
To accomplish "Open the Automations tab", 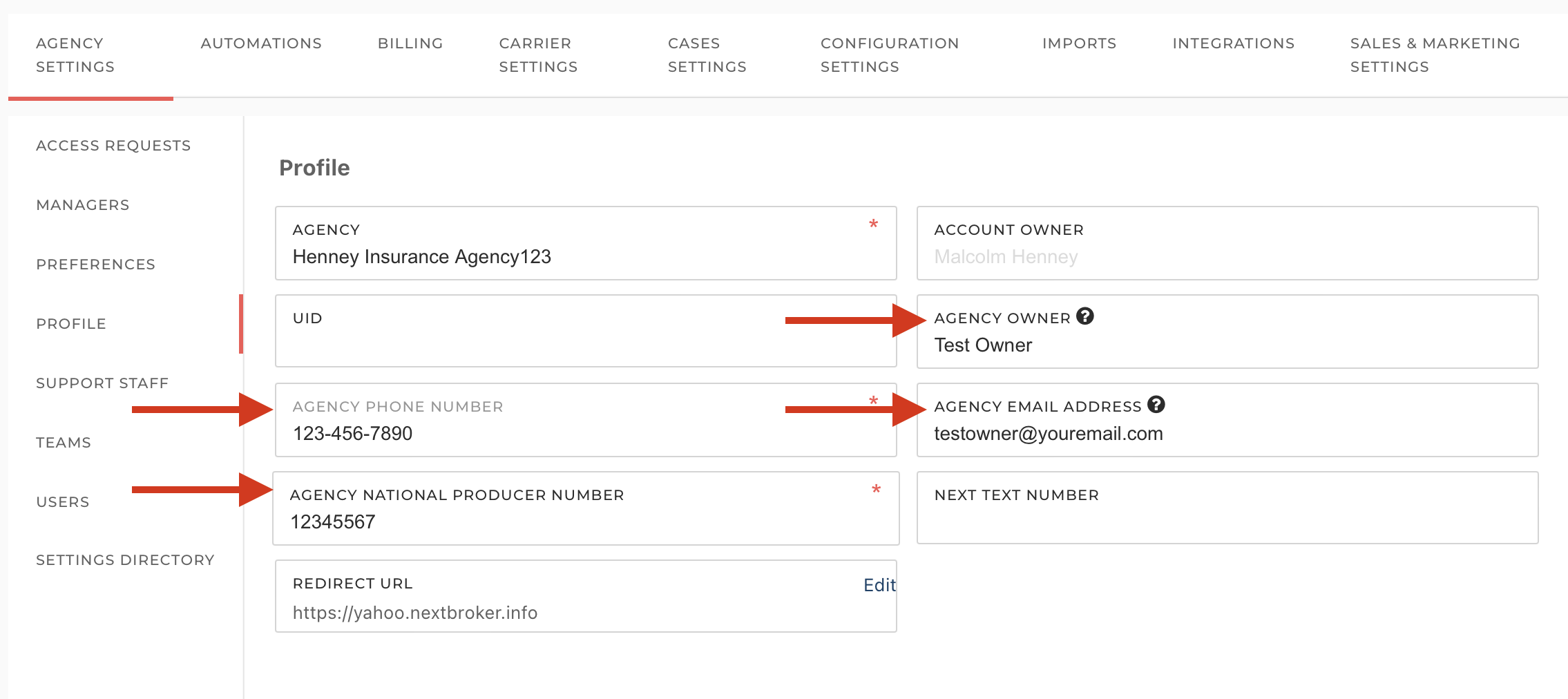I will 261,44.
